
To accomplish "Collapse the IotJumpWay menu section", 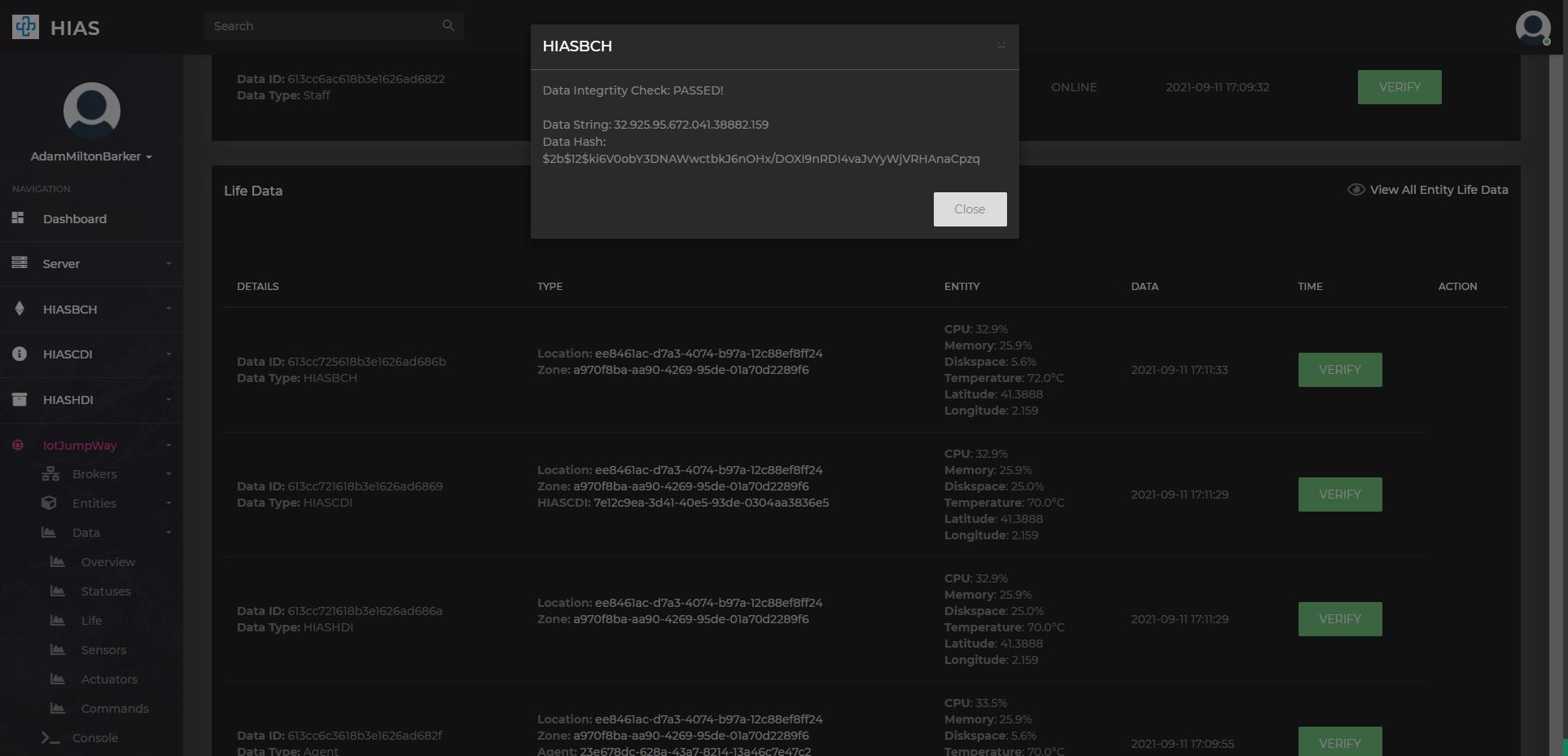I will [x=169, y=445].
